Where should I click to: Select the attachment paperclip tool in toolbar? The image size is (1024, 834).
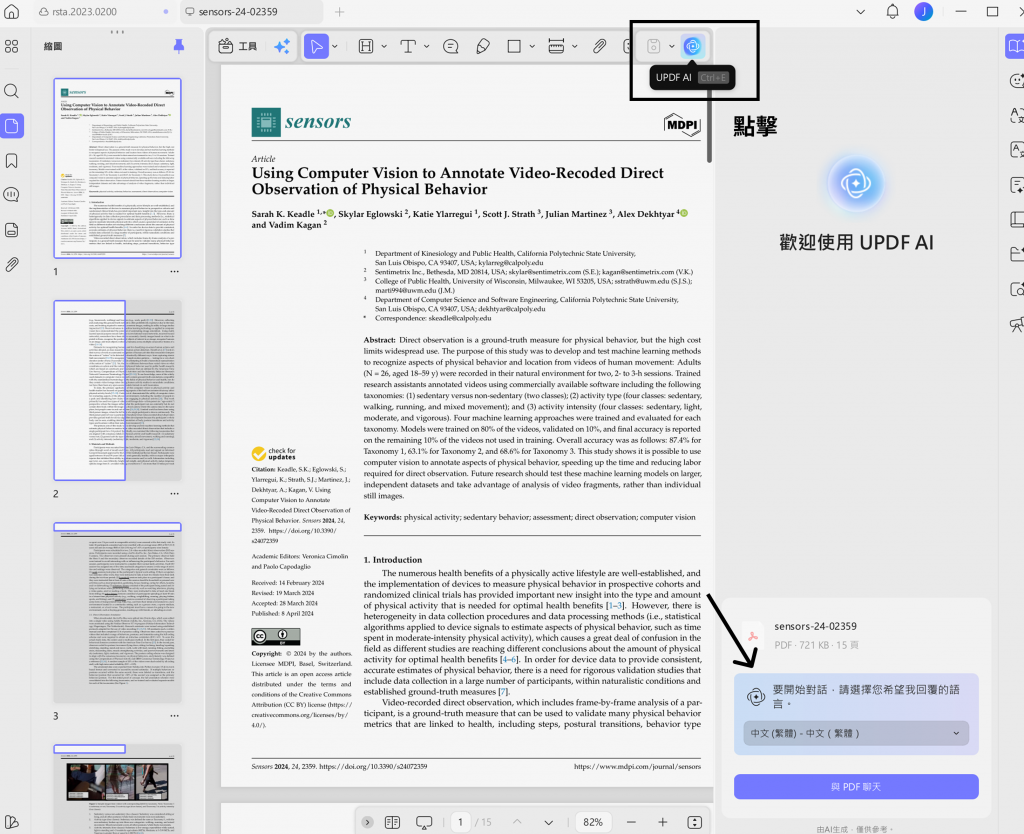600,46
